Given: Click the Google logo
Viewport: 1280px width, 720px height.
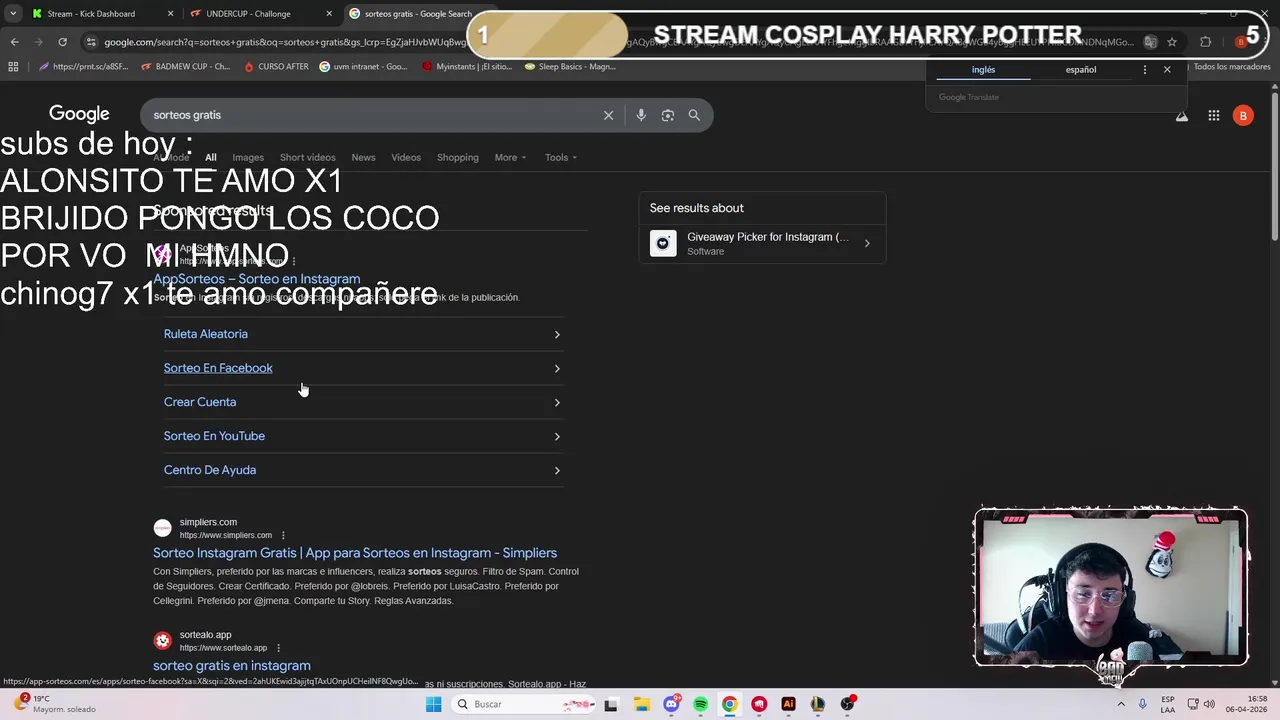Looking at the screenshot, I should pyautogui.click(x=79, y=114).
